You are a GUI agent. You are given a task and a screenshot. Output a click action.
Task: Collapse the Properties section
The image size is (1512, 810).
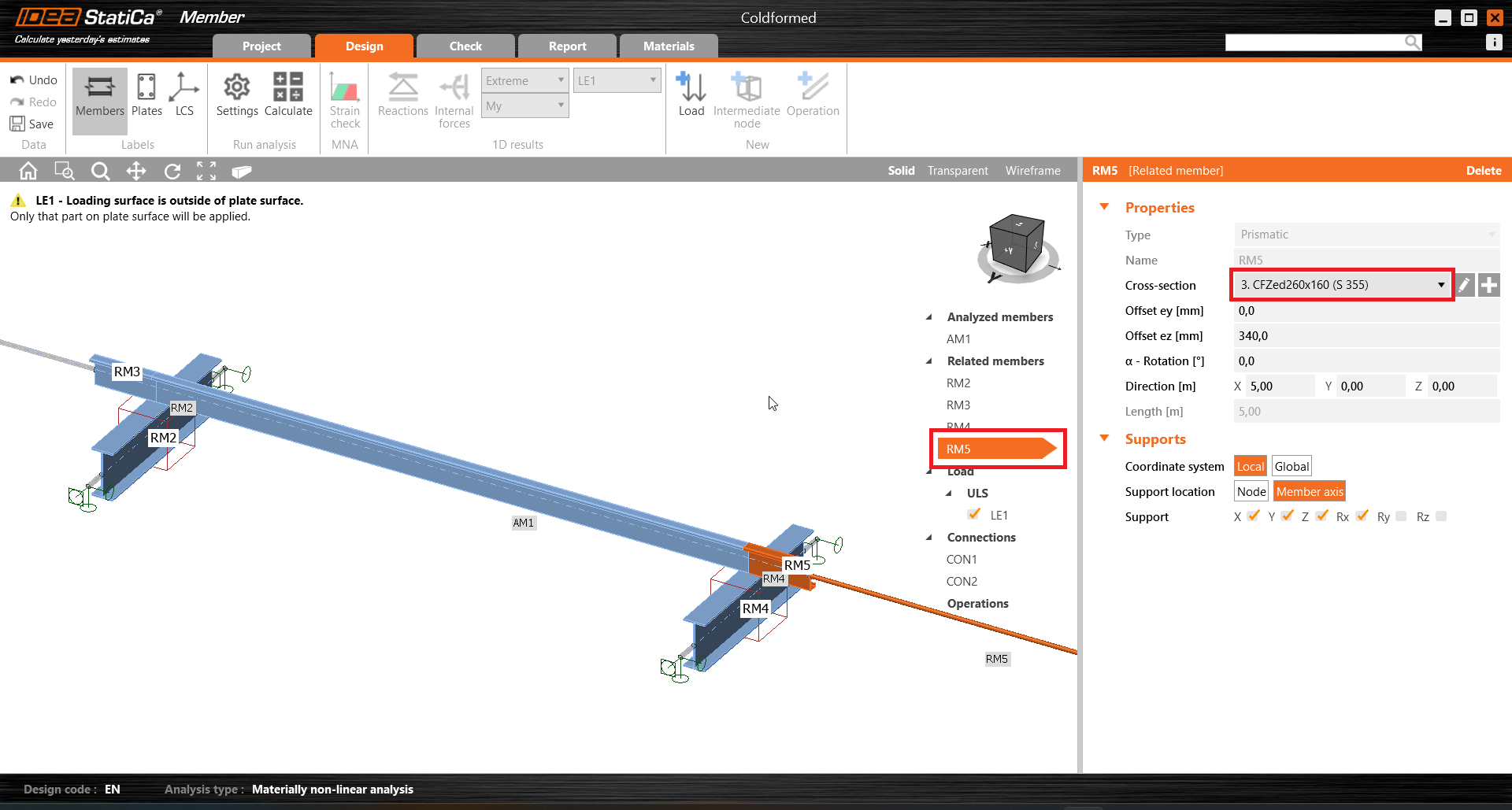tap(1104, 207)
